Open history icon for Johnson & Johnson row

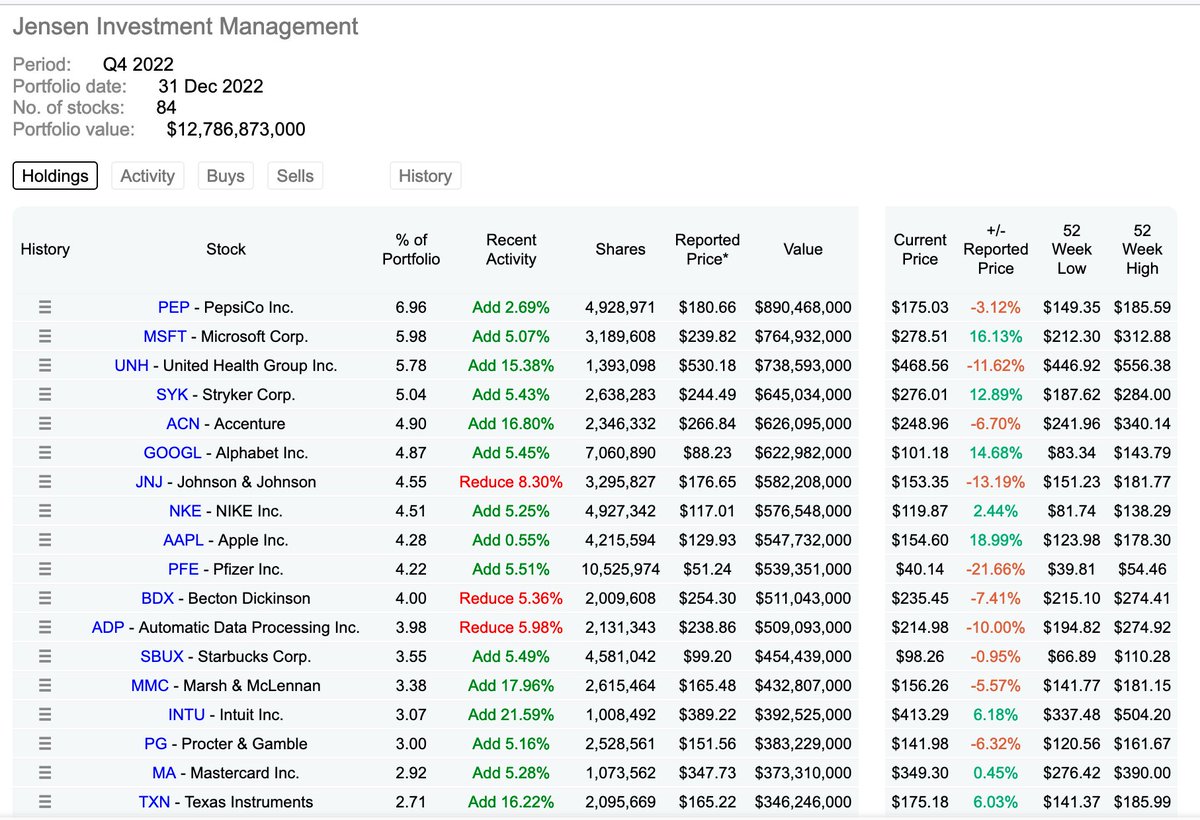coord(44,481)
